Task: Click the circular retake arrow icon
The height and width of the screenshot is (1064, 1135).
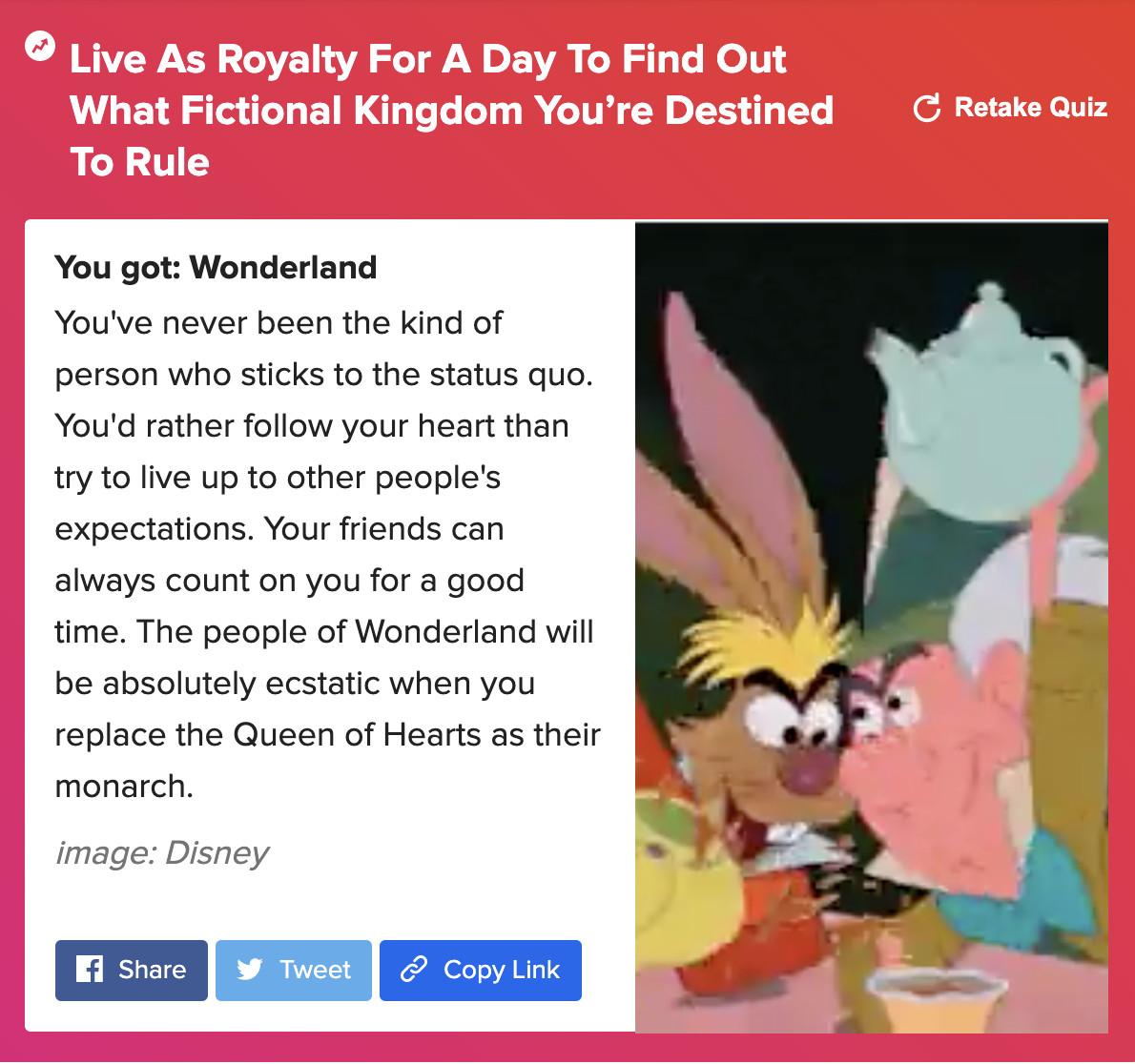Action: click(x=926, y=108)
